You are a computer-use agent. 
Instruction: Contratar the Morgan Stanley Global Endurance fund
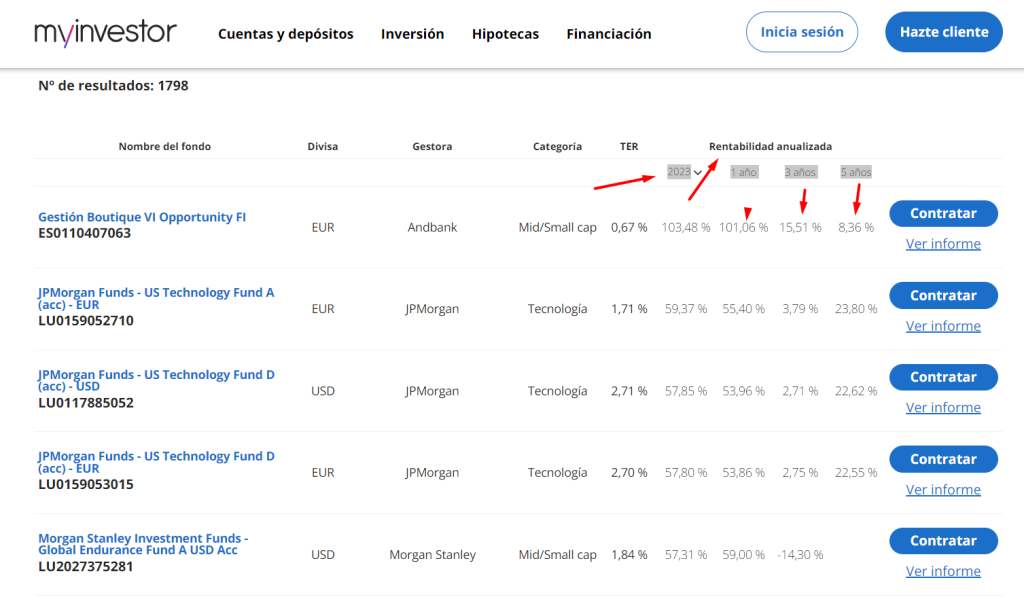943,541
